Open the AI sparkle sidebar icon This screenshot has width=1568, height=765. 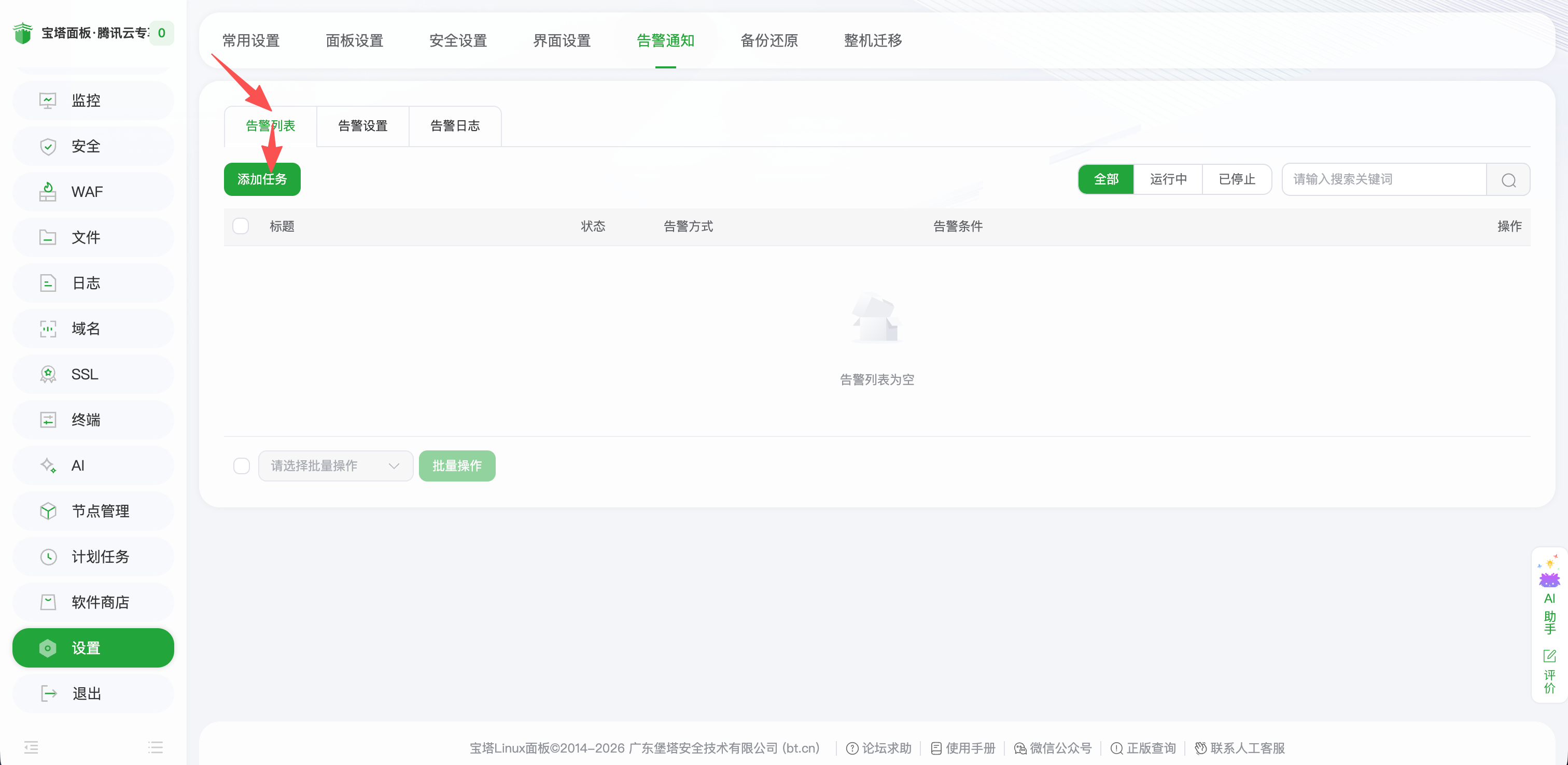[x=48, y=465]
